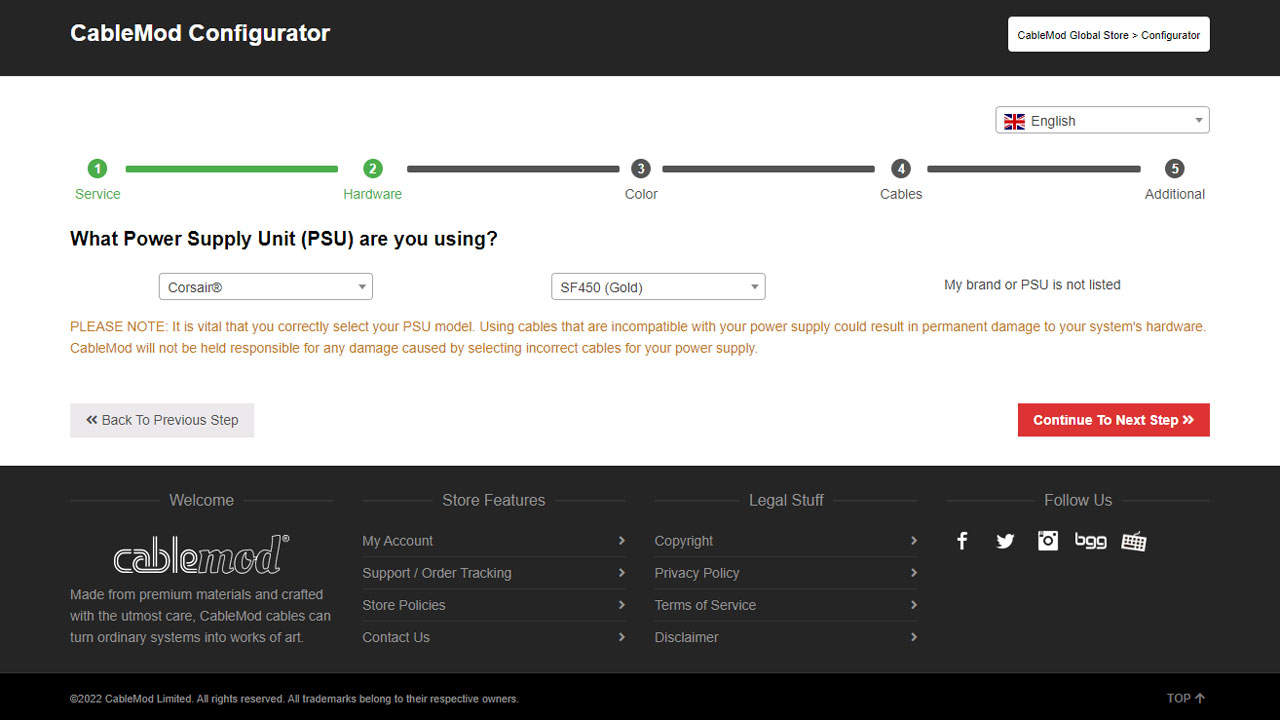Viewport: 1280px width, 720px height.
Task: Open the My Account link
Action: [x=398, y=541]
